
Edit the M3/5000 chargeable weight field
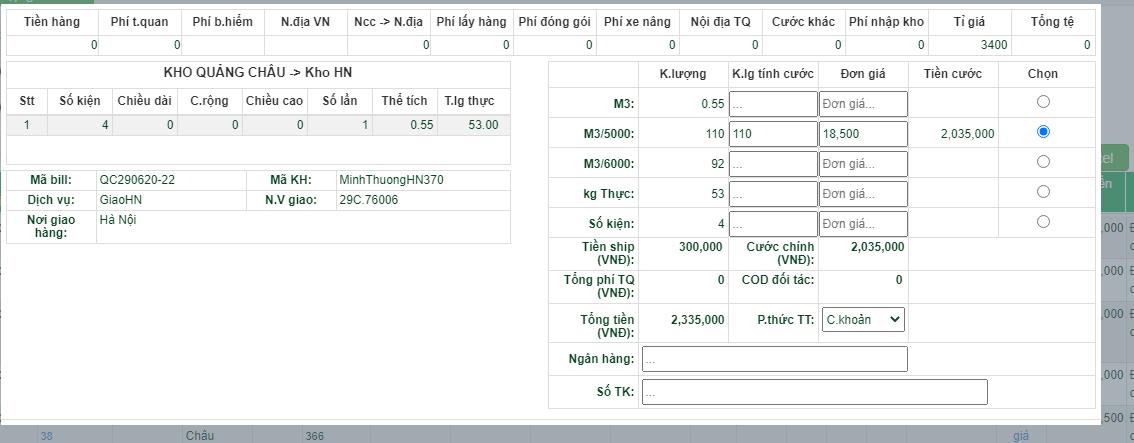tap(773, 134)
